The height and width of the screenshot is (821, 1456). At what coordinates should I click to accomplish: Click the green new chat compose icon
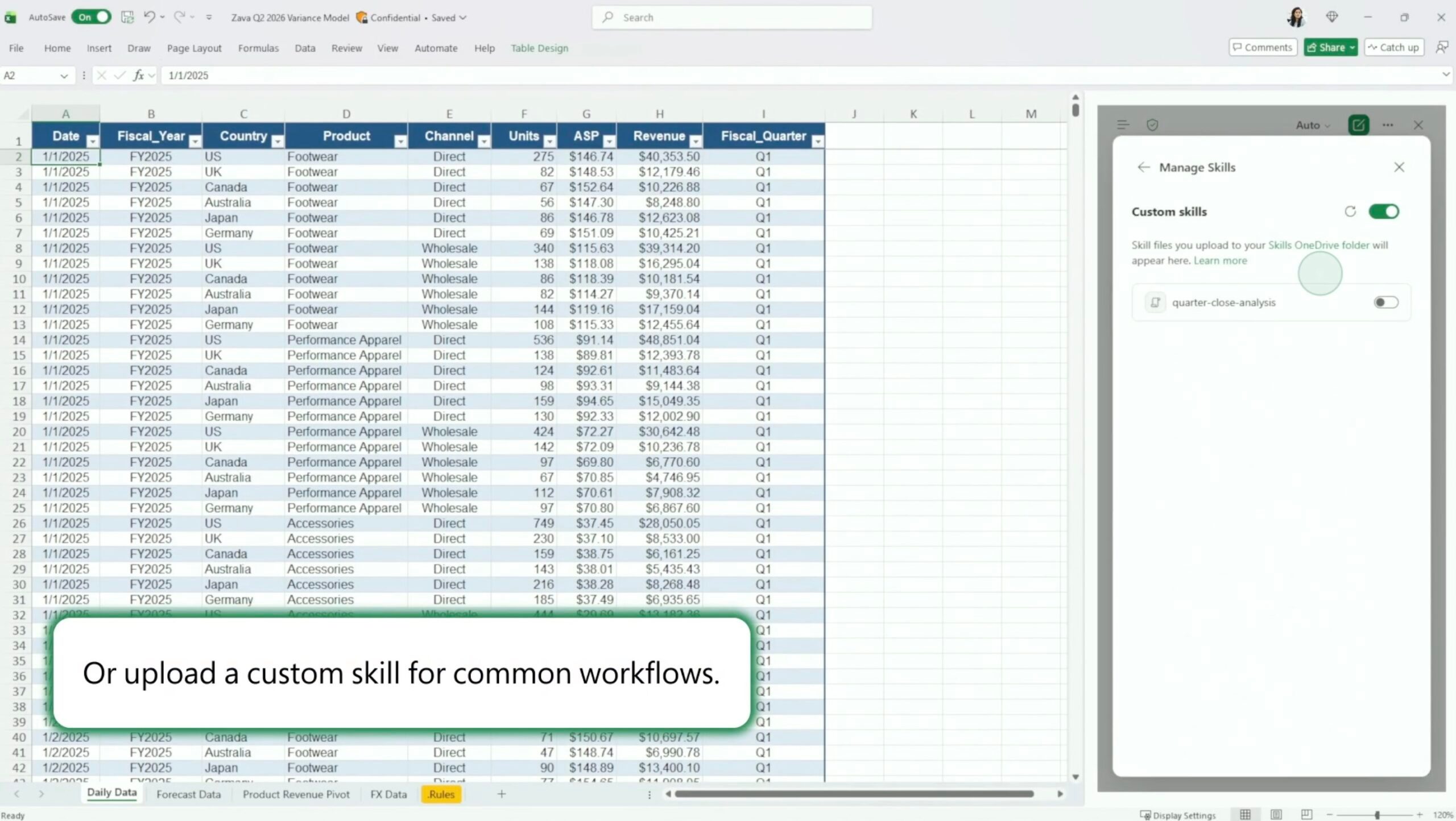(x=1358, y=125)
